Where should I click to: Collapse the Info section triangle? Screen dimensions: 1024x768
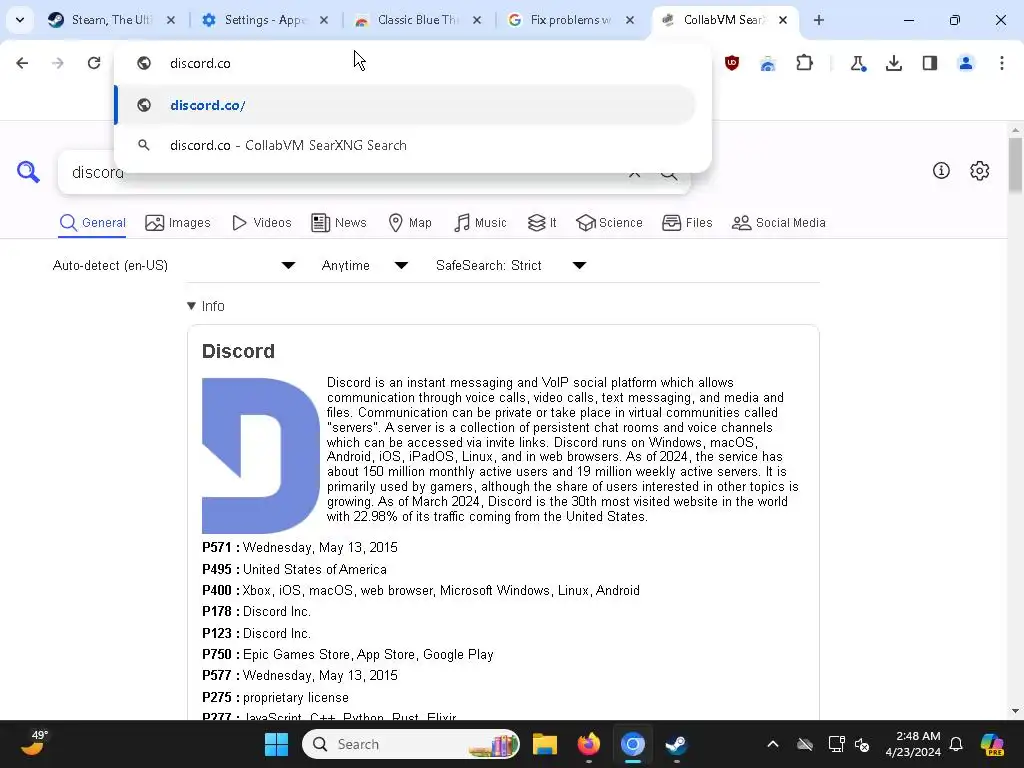pos(191,306)
